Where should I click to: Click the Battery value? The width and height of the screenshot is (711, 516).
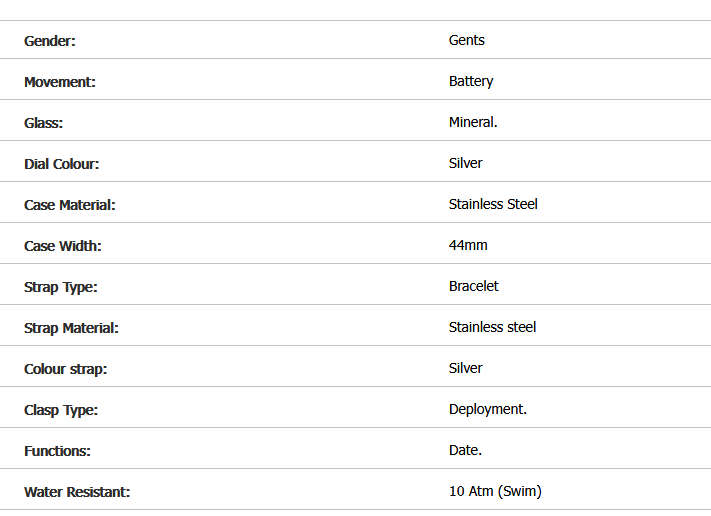[471, 81]
